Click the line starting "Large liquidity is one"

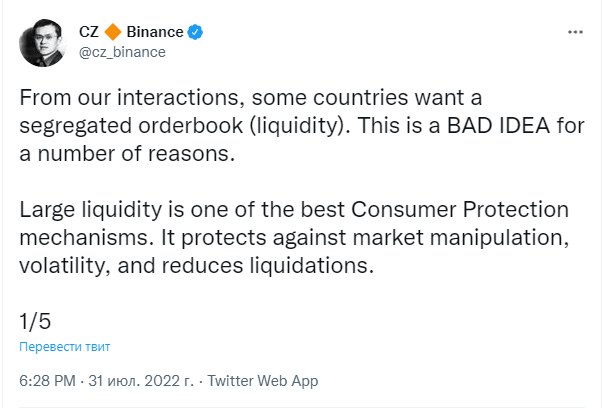(x=294, y=210)
